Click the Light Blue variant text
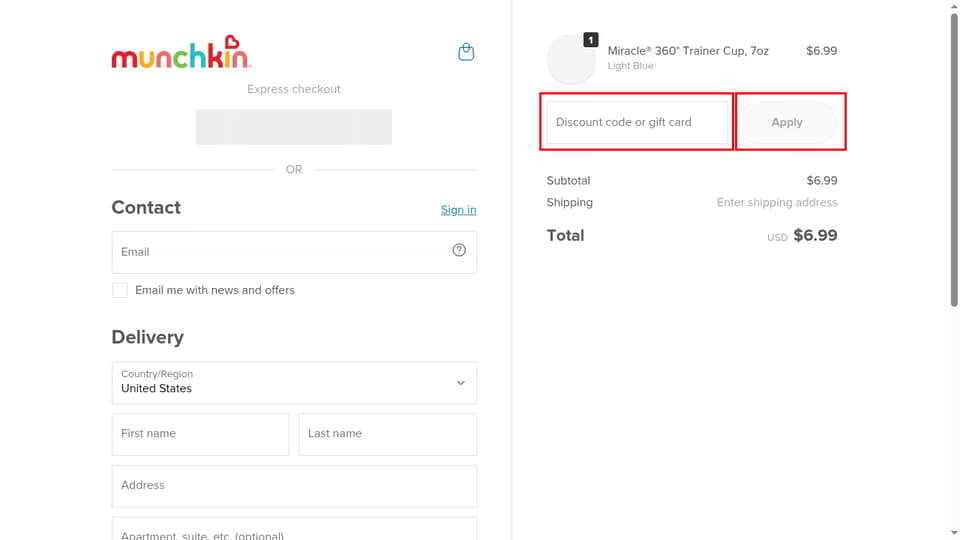 pyautogui.click(x=630, y=66)
